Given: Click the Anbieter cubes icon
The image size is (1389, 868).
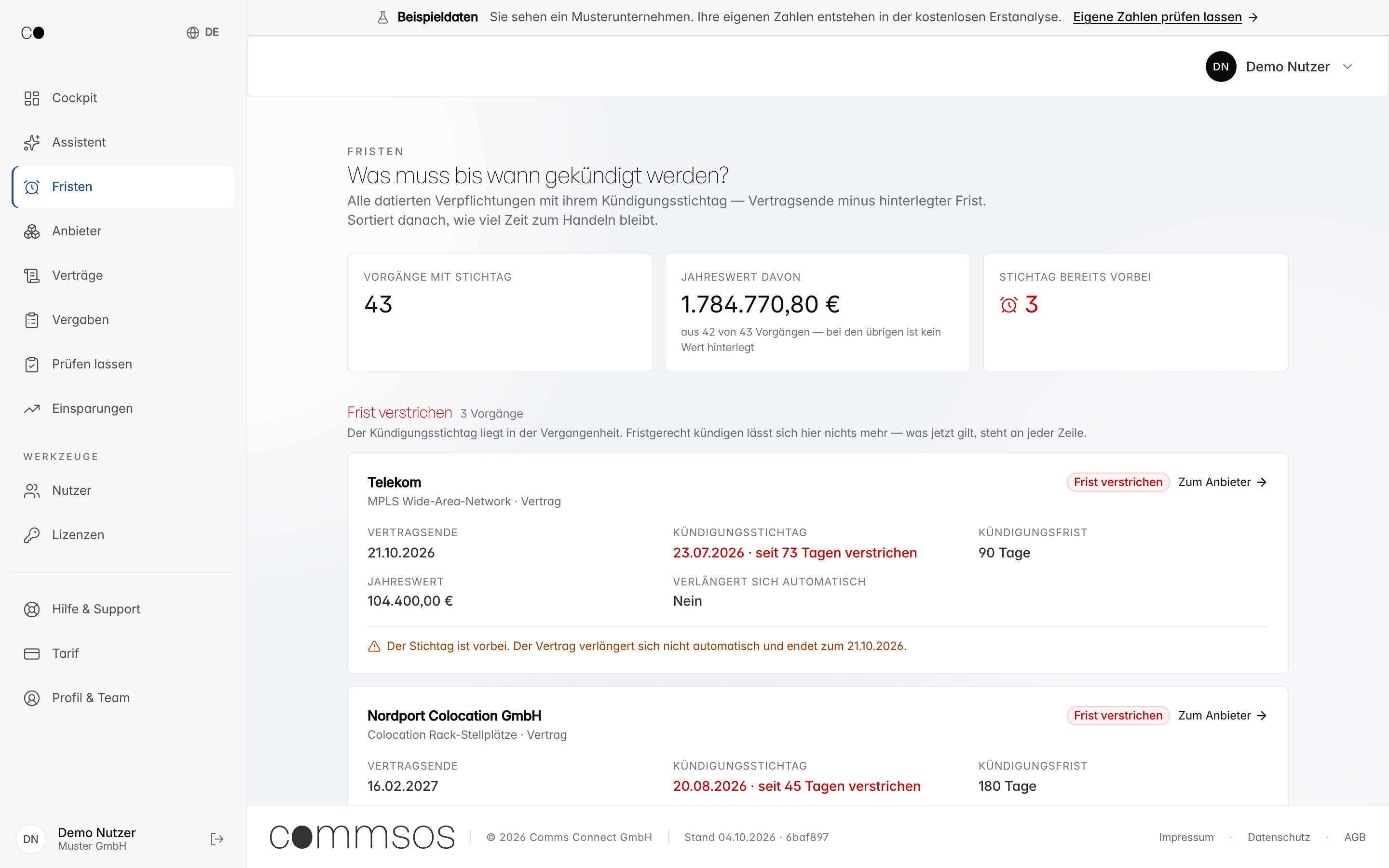Looking at the screenshot, I should pos(31,231).
